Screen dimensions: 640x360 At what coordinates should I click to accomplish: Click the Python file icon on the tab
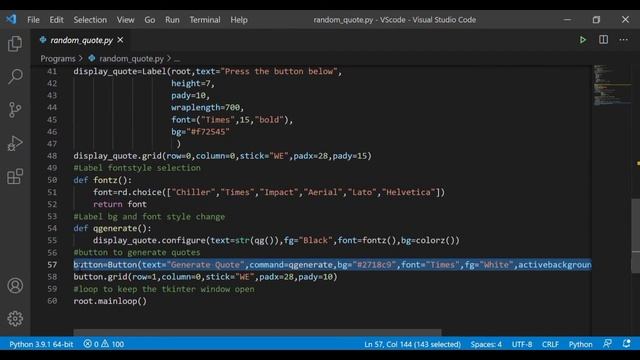point(43,40)
